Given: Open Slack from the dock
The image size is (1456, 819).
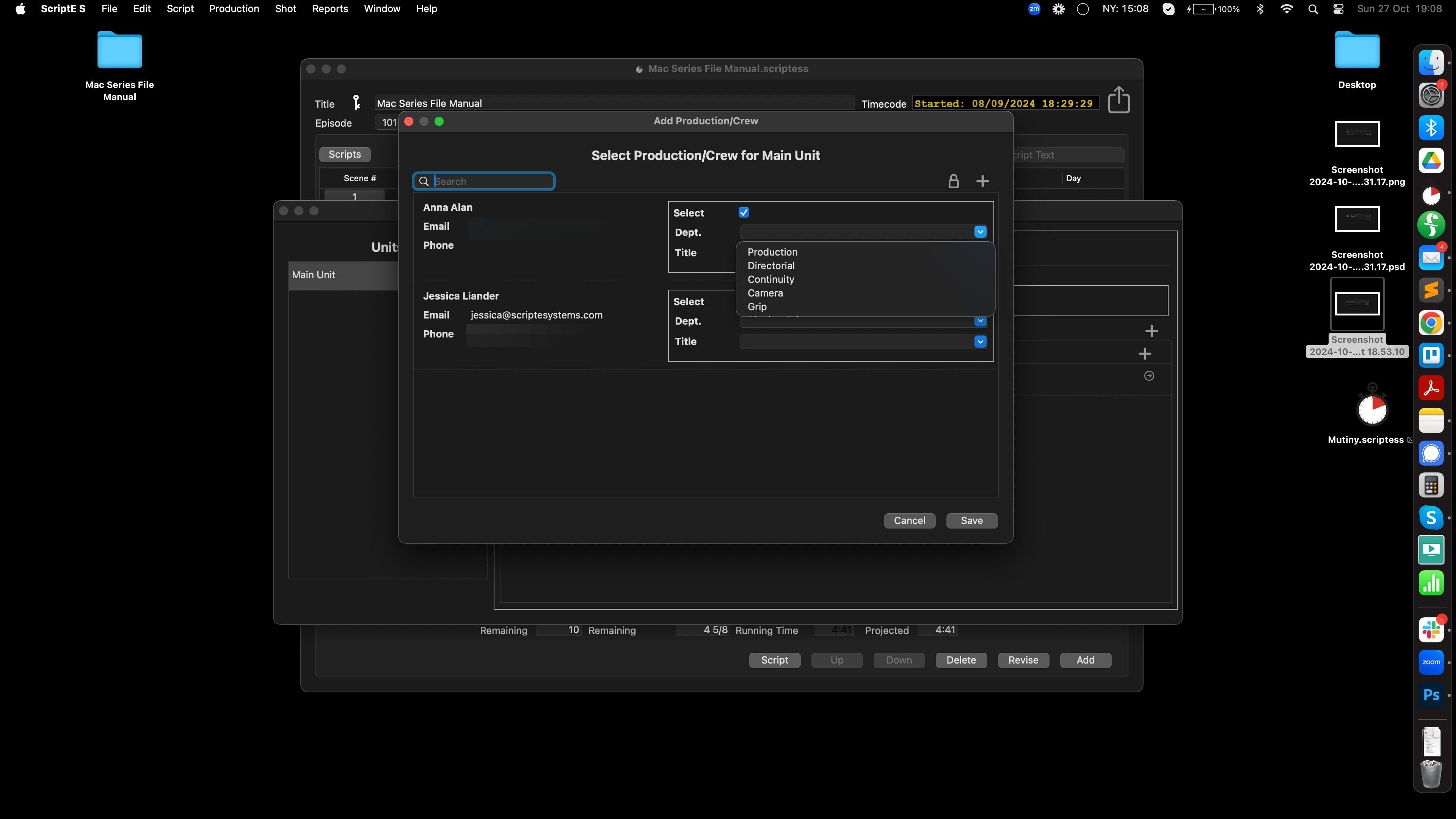Looking at the screenshot, I should 1431,630.
